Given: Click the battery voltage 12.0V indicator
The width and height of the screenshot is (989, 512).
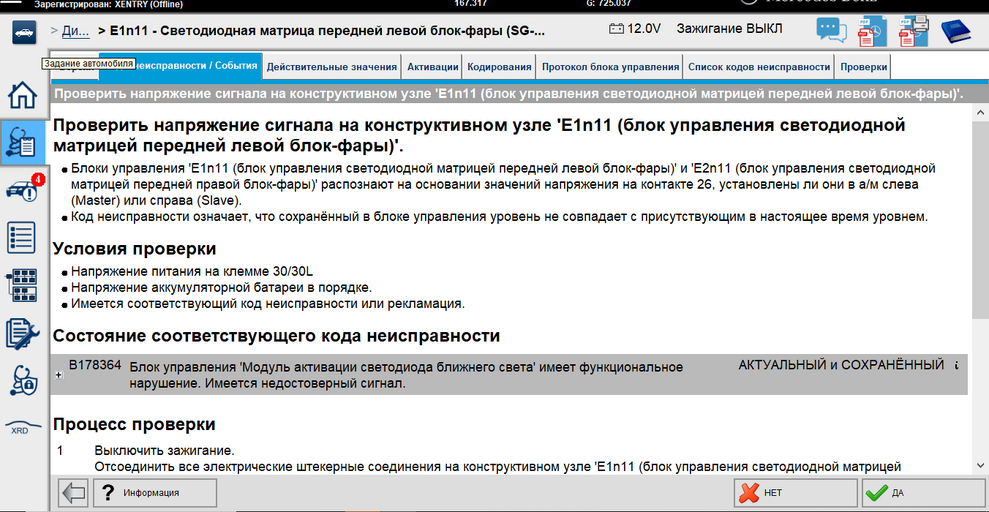Looking at the screenshot, I should pos(634,29).
